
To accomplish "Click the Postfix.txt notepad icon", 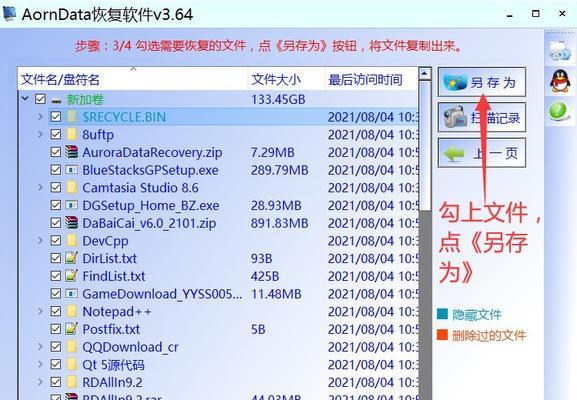I will pos(71,328).
